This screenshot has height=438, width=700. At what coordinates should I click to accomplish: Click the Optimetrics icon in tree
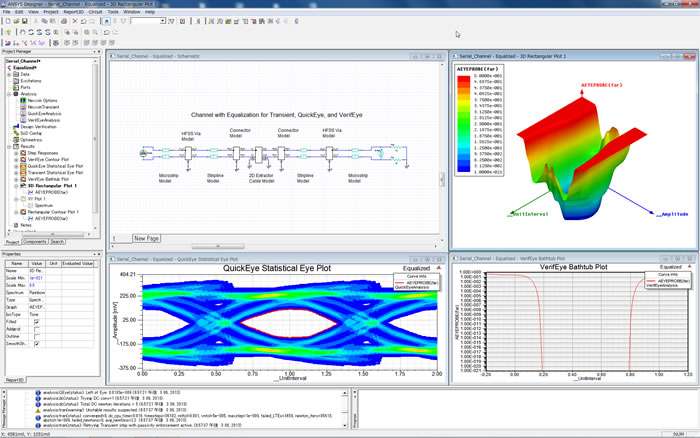16,140
